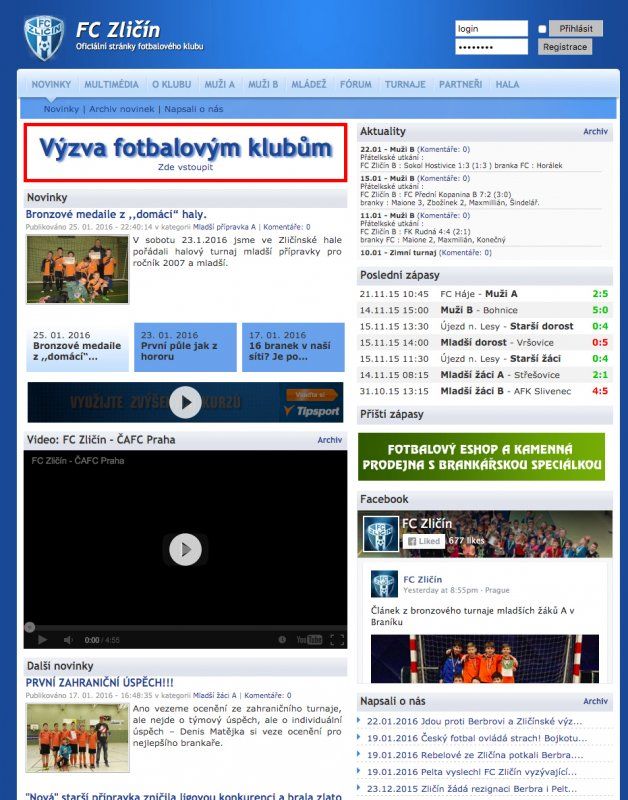Screen dimensions: 628x800
Task: Click the Facebook Liked button
Action: [x=423, y=541]
